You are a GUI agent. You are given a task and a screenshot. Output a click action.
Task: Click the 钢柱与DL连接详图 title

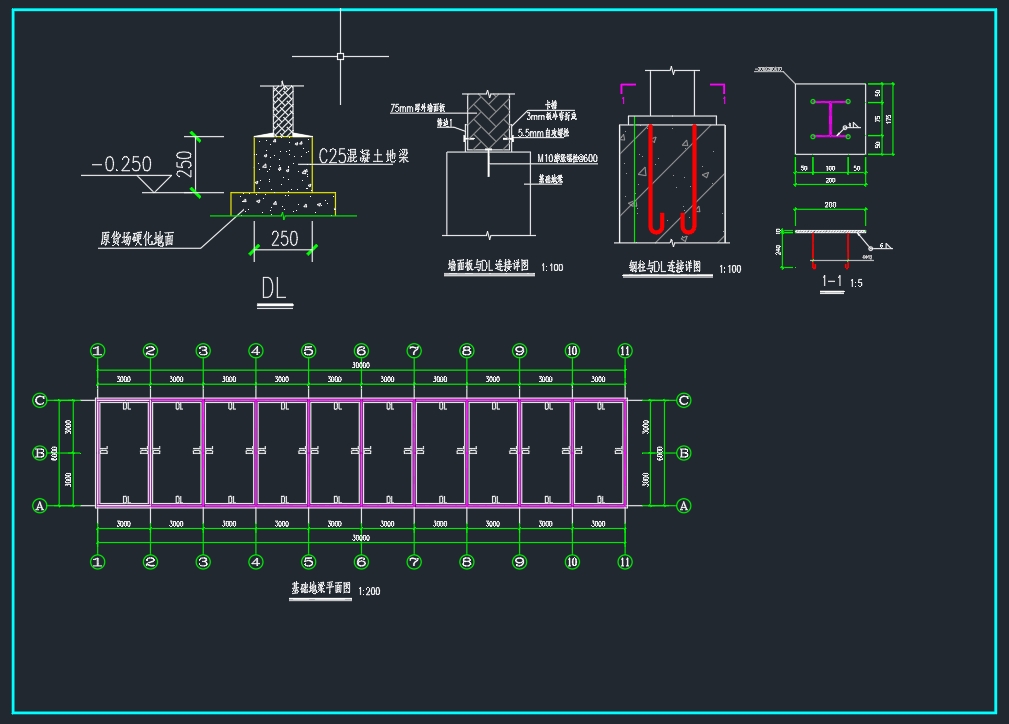(x=665, y=266)
